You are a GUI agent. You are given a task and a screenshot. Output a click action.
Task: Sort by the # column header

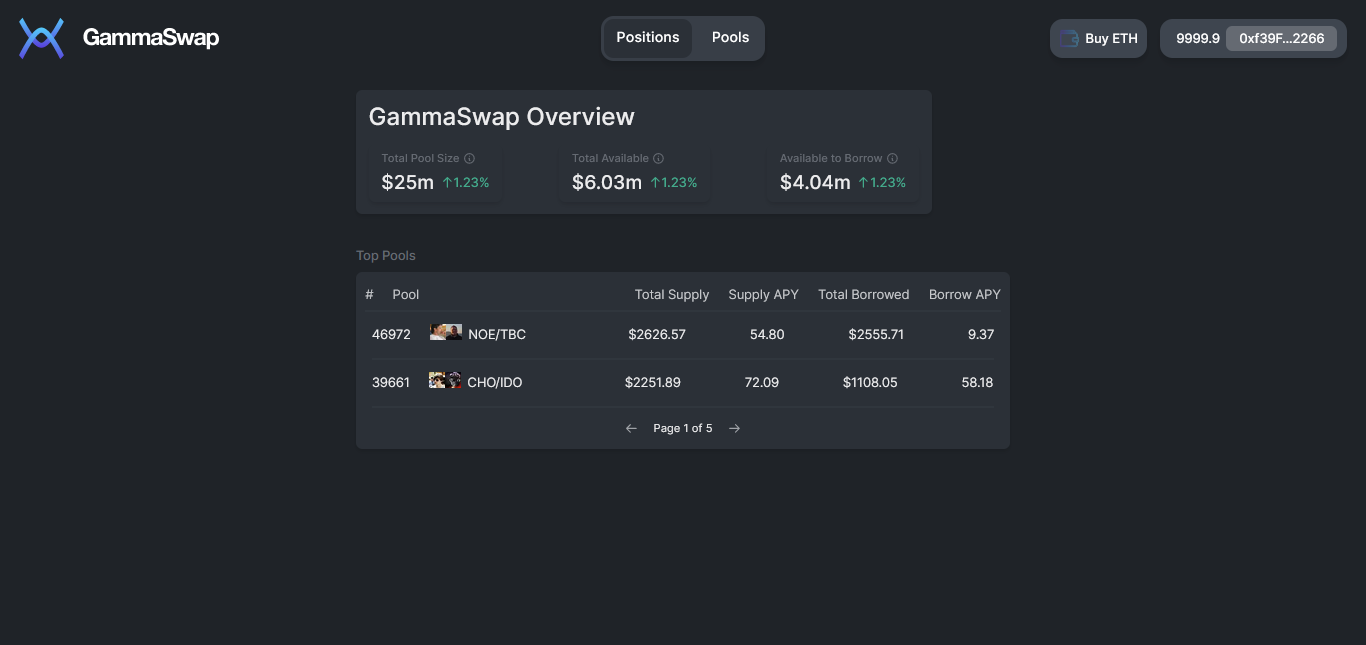[370, 294]
